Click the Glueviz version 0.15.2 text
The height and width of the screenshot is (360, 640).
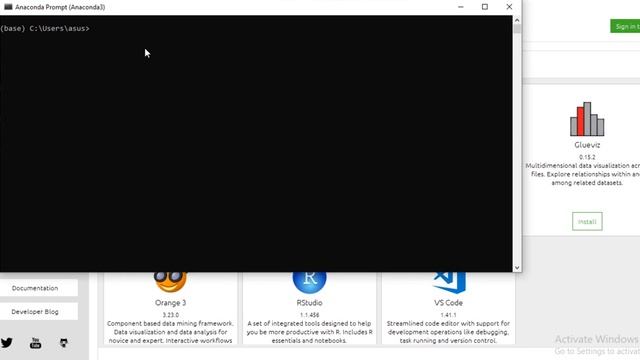coord(587,157)
